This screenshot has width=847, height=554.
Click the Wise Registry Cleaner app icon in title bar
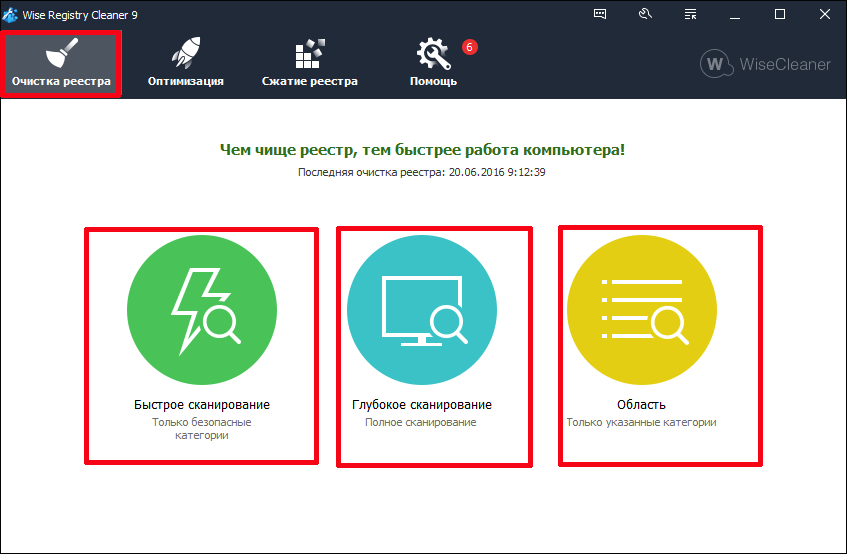(x=11, y=14)
